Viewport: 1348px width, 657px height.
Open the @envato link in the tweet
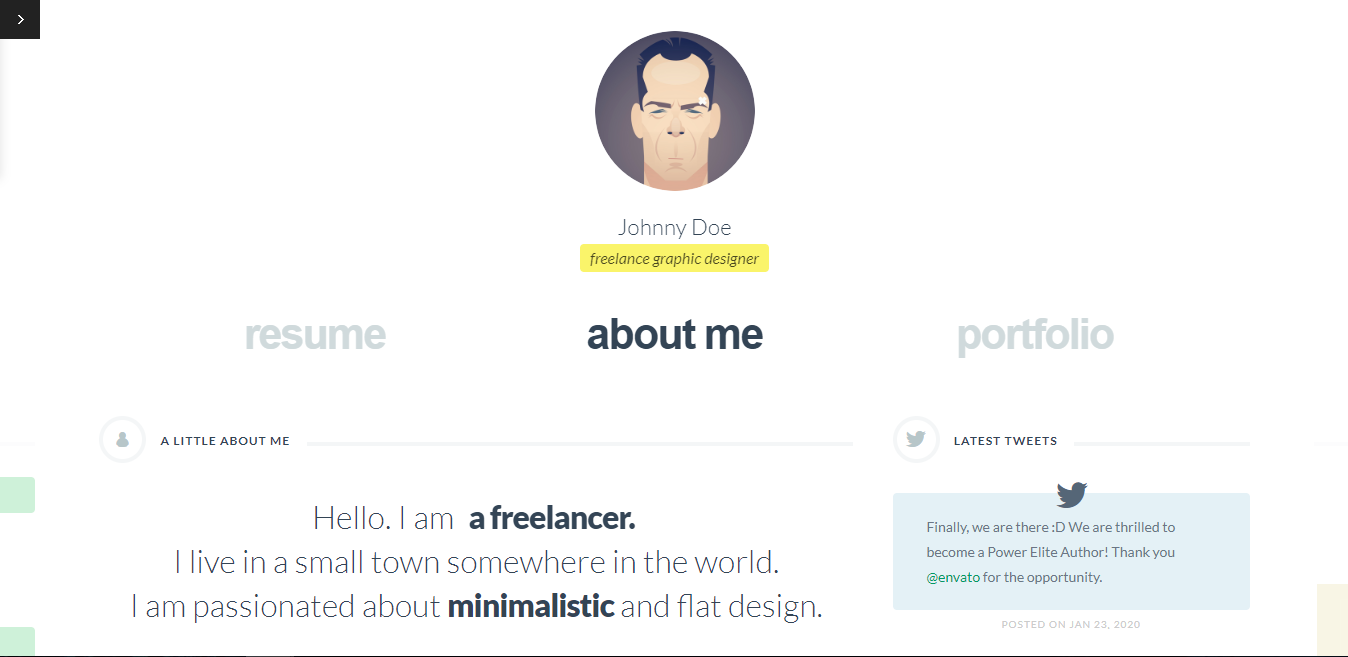coord(953,577)
